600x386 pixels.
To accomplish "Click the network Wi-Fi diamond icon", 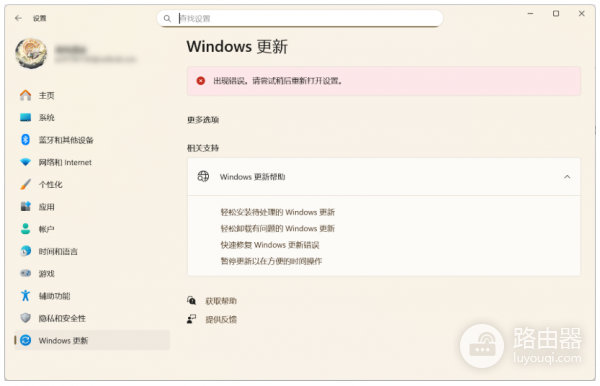I will (26, 162).
